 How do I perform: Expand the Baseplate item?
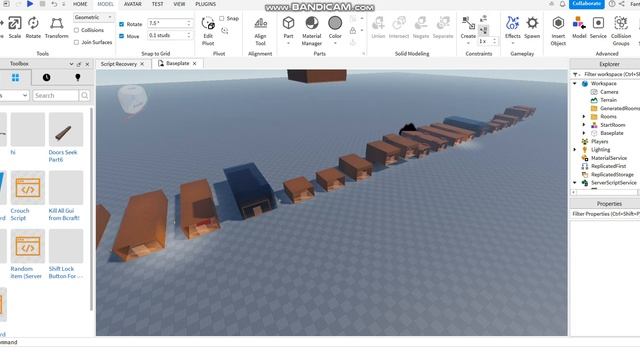click(584, 133)
